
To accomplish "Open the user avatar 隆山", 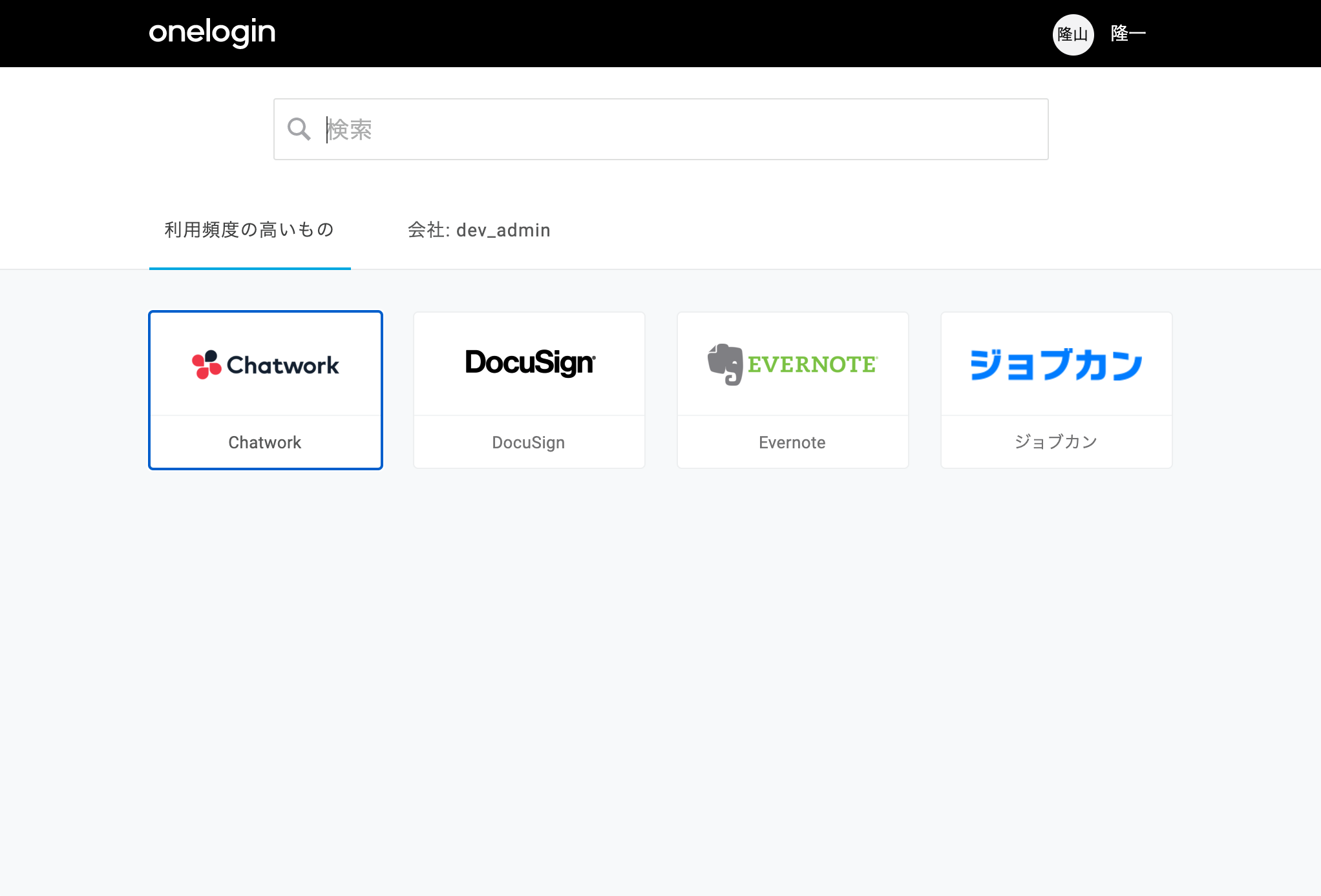I will (x=1073, y=34).
